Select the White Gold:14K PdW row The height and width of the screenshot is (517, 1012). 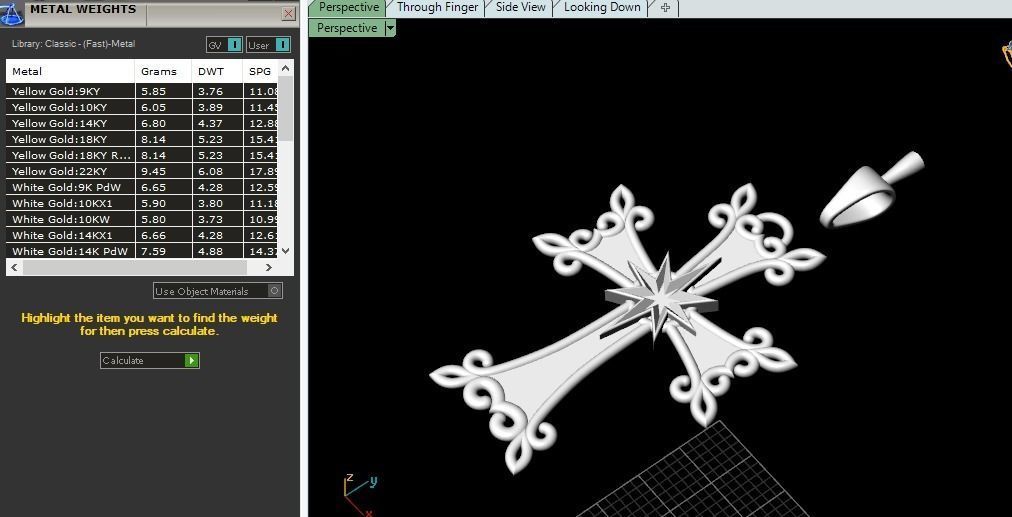142,251
